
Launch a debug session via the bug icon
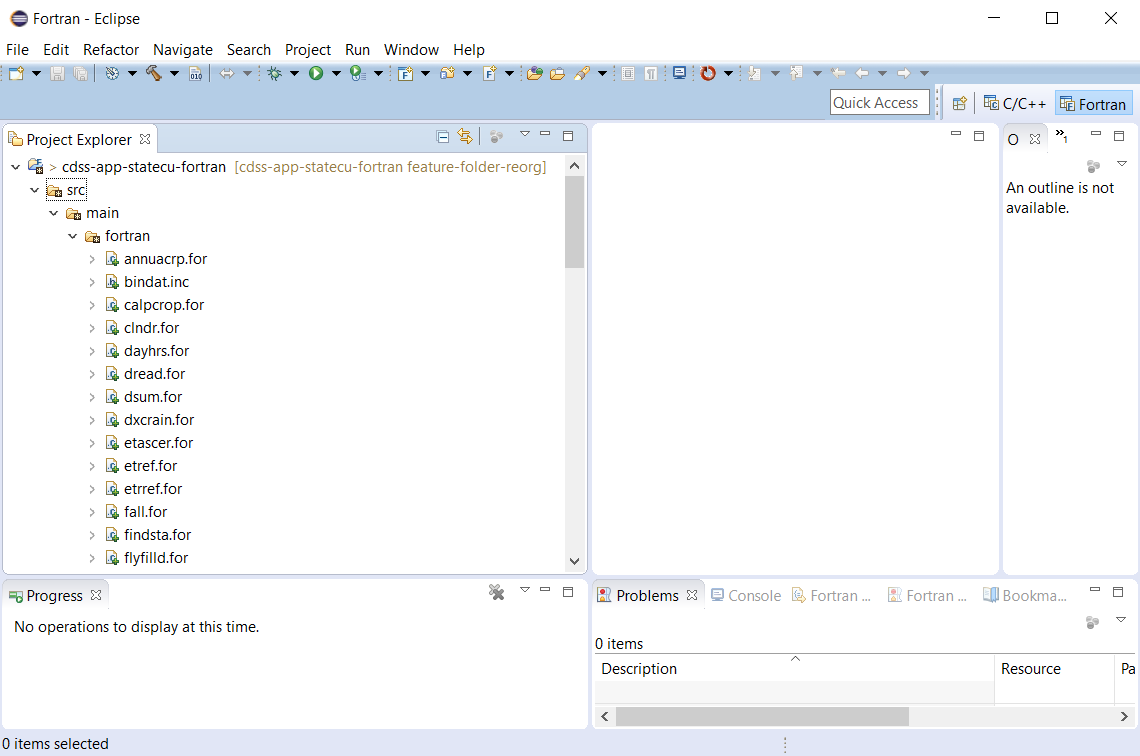pos(274,73)
